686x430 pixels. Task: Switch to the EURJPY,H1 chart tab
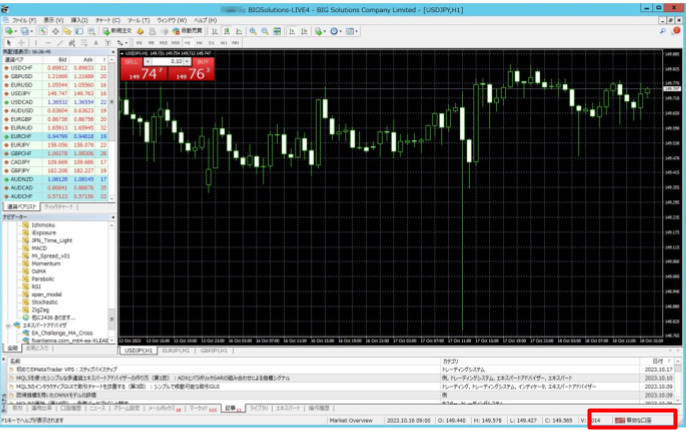[175, 352]
